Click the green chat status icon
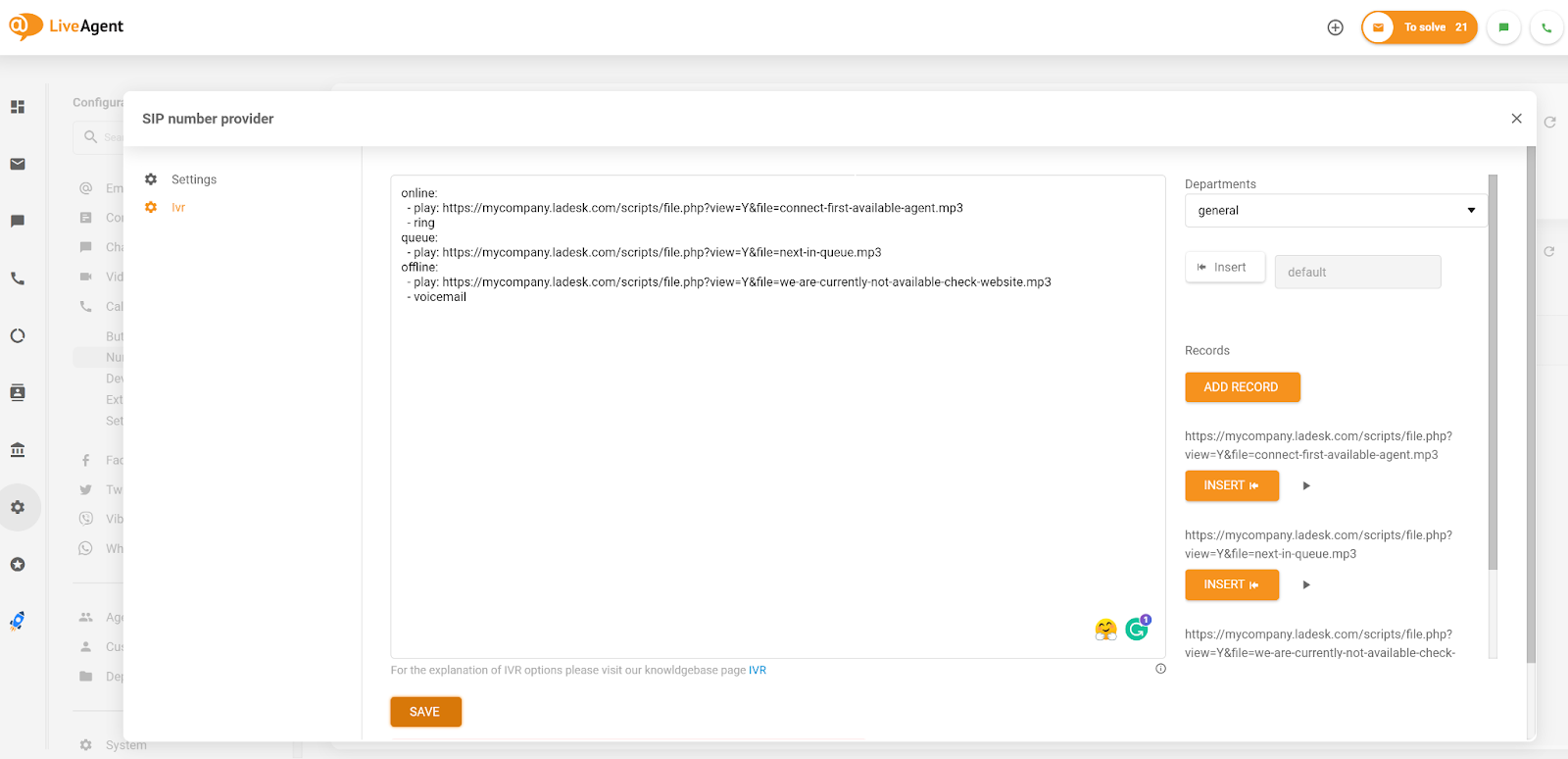Viewport: 1568px width, 759px height. [x=1503, y=27]
